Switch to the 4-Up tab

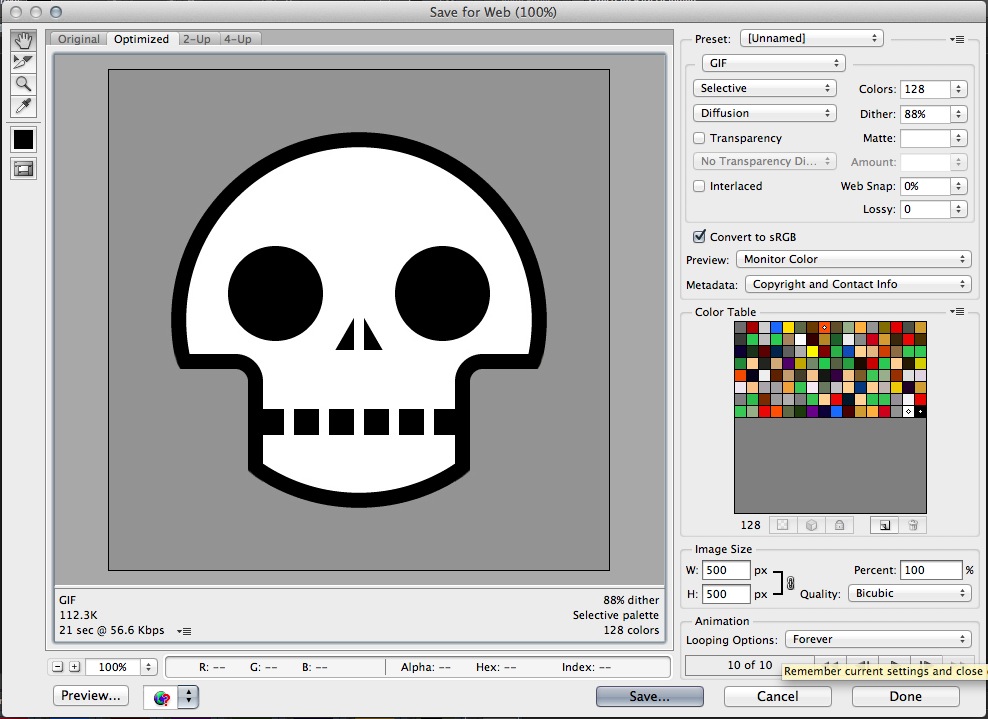click(237, 39)
